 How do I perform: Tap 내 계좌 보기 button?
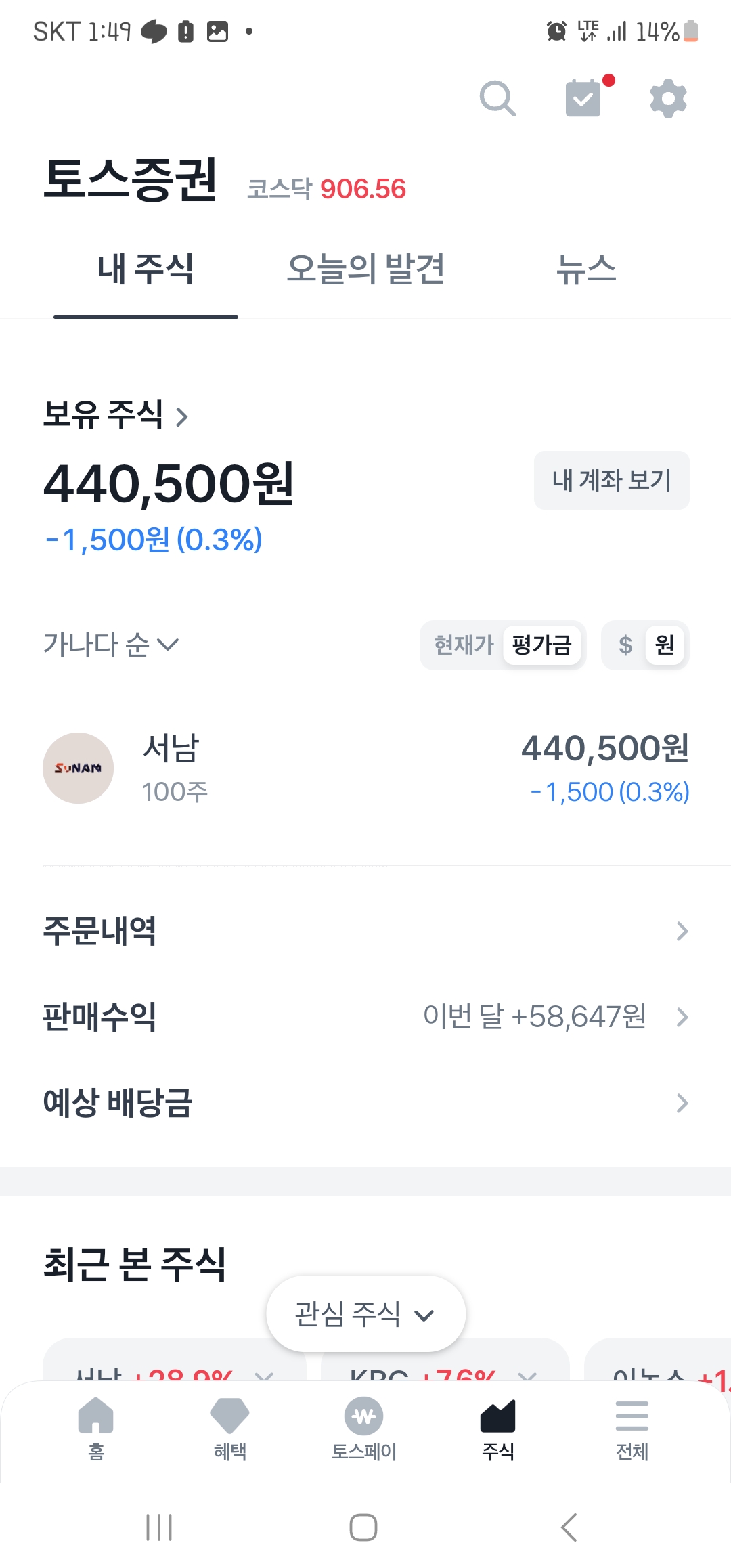[x=611, y=480]
